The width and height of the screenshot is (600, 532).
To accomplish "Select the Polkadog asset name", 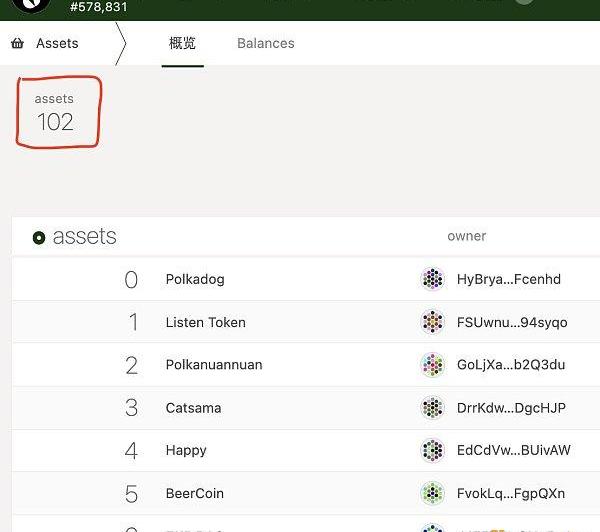I will [x=195, y=279].
